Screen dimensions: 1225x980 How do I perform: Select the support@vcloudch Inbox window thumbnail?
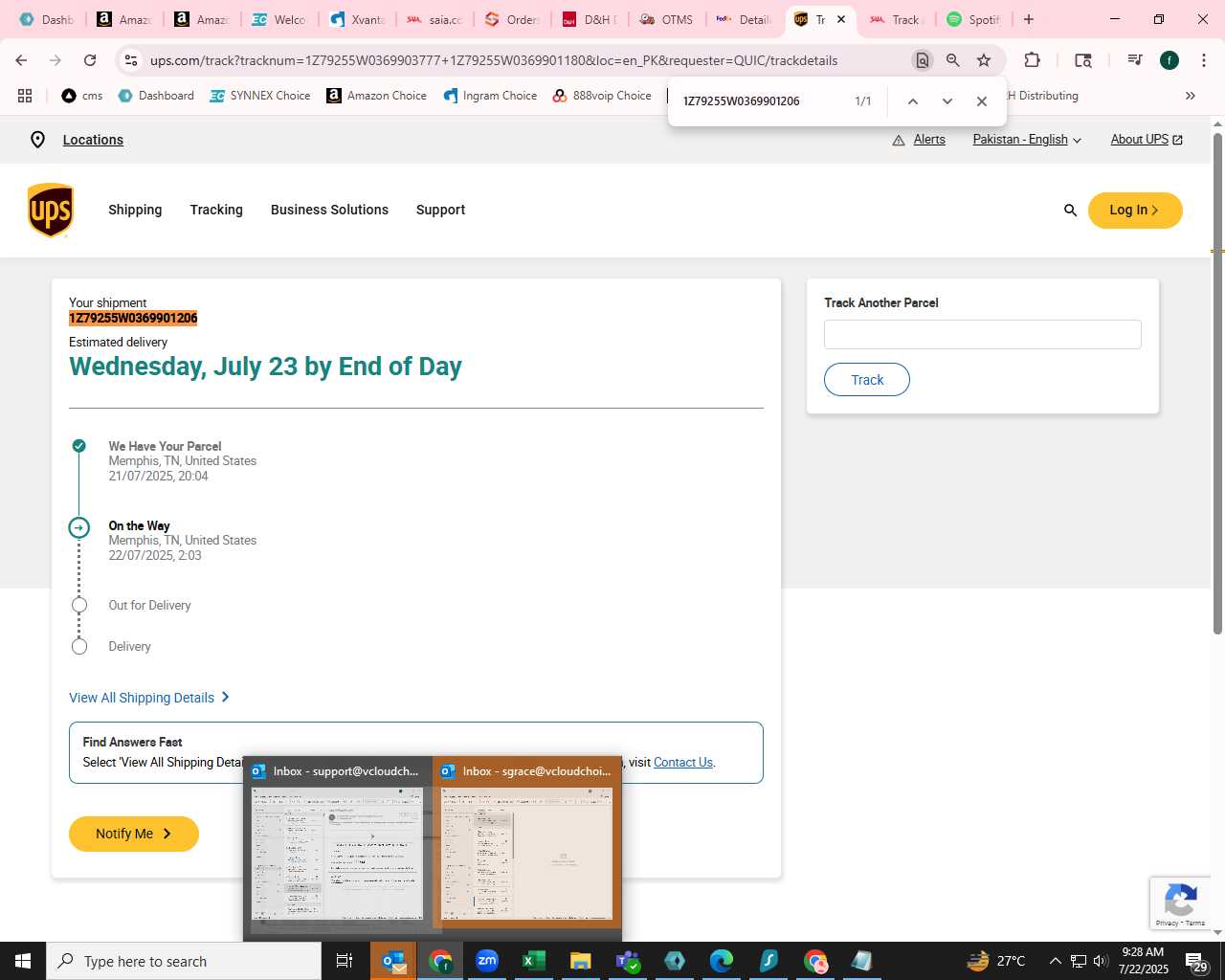[337, 845]
